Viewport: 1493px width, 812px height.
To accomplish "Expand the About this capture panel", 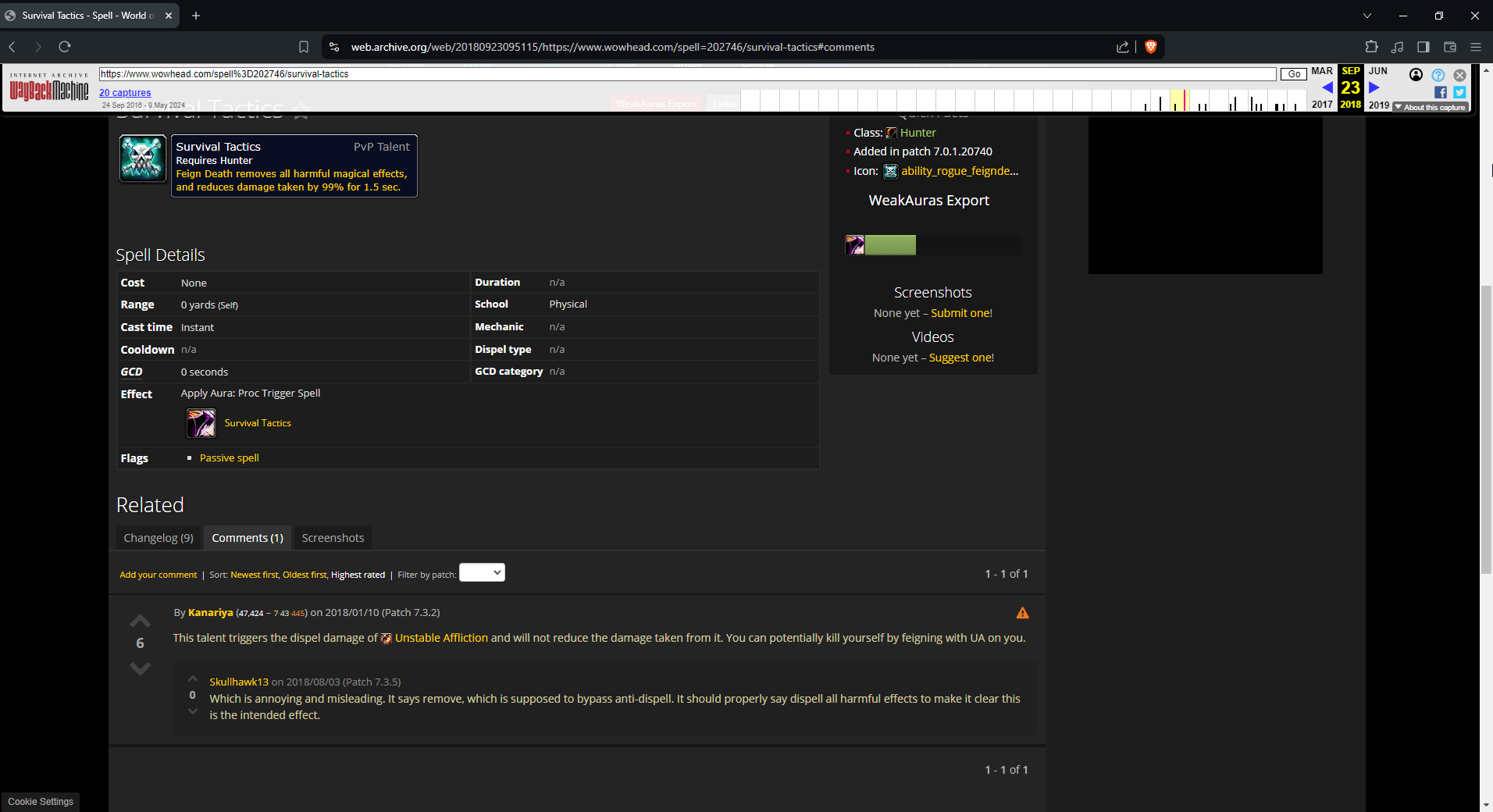I will point(1431,107).
